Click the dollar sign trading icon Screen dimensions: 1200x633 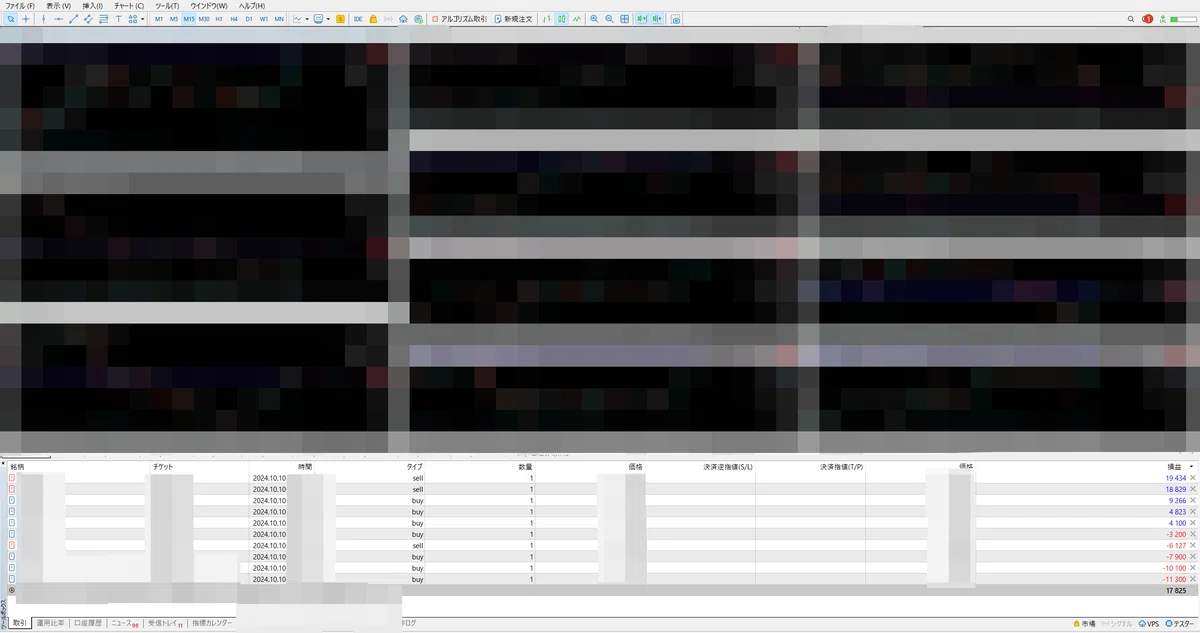point(340,19)
